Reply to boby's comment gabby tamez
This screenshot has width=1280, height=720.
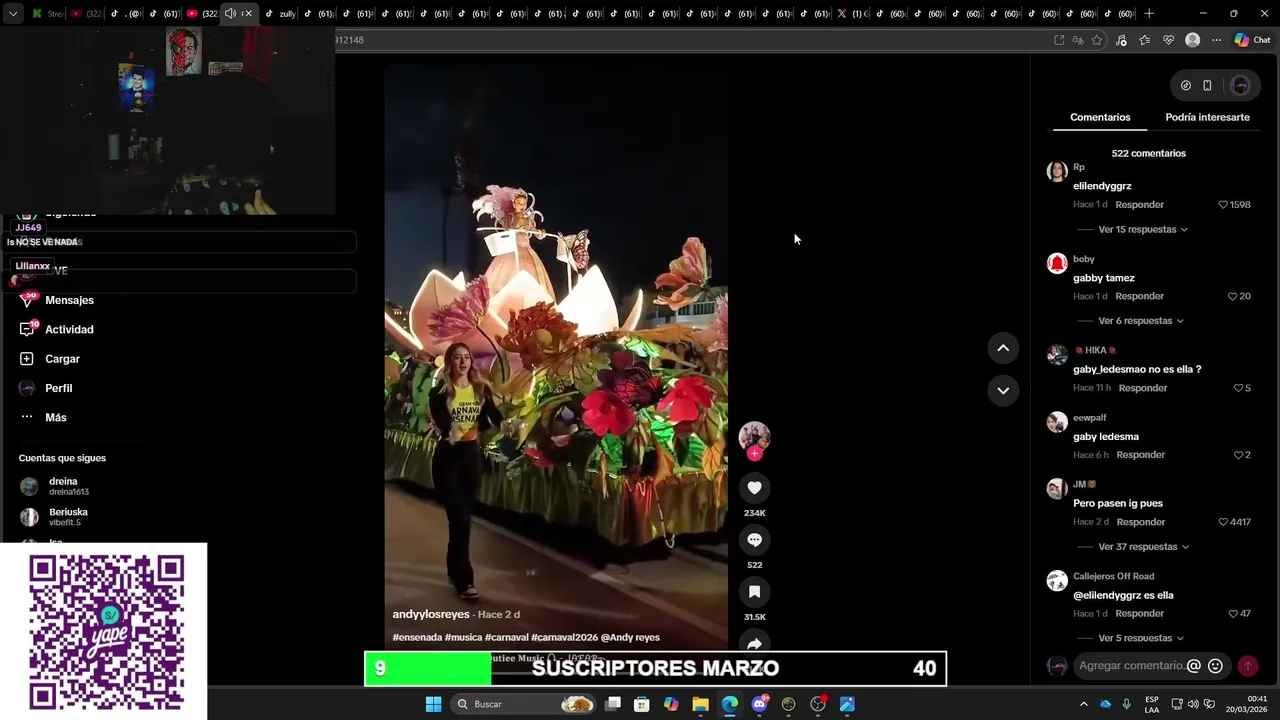pos(1140,297)
